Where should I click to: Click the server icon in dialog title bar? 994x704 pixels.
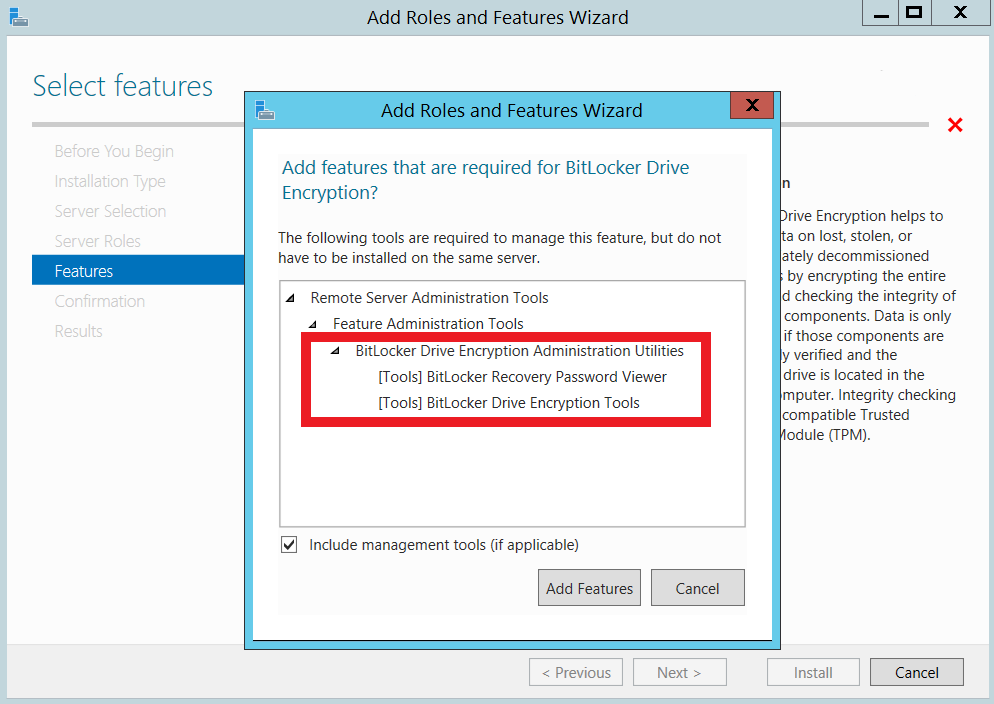(265, 110)
